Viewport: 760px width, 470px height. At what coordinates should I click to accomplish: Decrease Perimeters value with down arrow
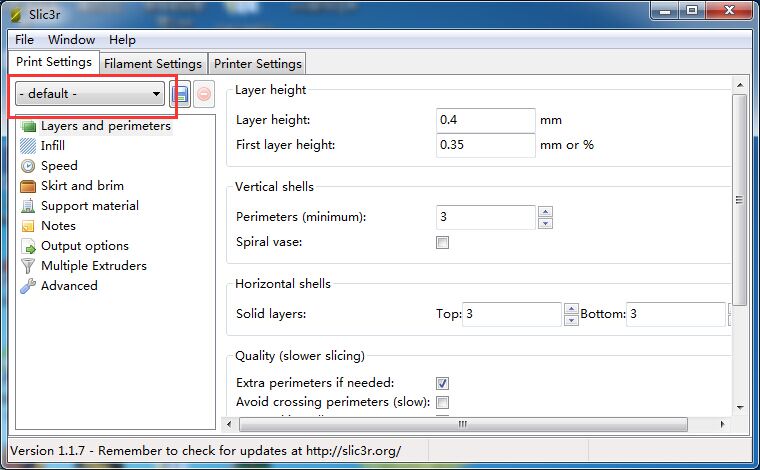click(545, 223)
